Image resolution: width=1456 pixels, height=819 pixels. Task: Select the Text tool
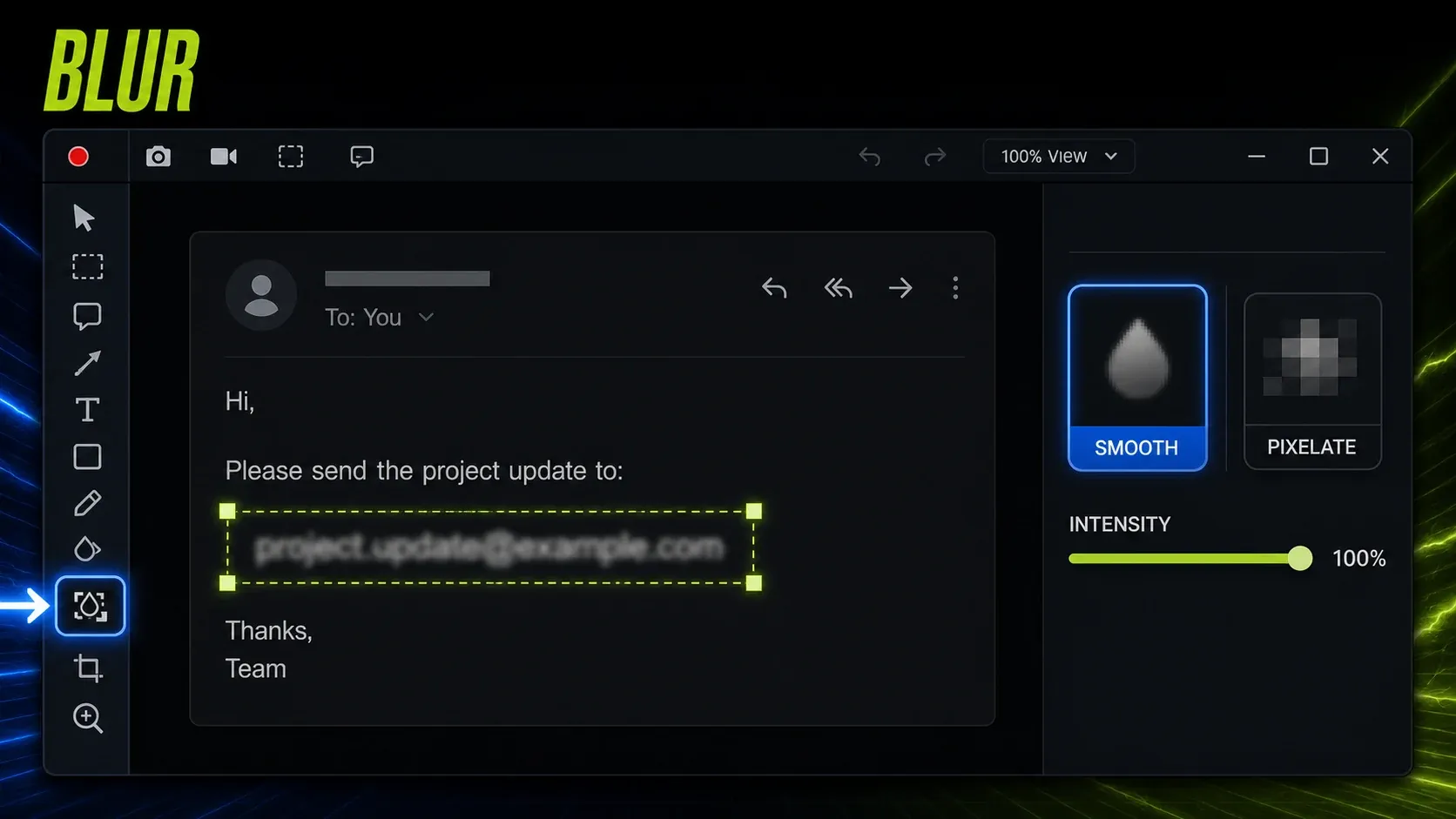click(87, 409)
